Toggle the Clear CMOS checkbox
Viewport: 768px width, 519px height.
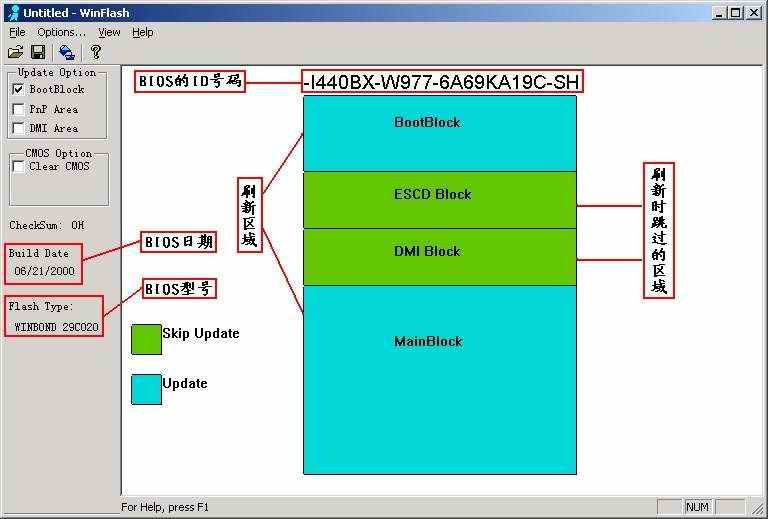pyautogui.click(x=18, y=167)
